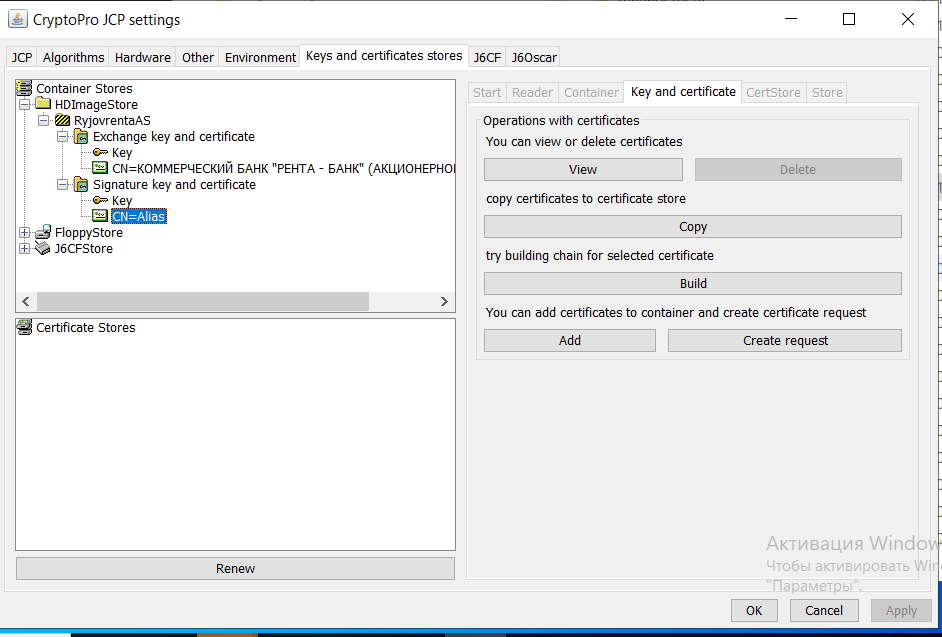Screen dimensions: 942x637
Task: Click the certificate icon next to CN=Alias
Action: click(100, 216)
